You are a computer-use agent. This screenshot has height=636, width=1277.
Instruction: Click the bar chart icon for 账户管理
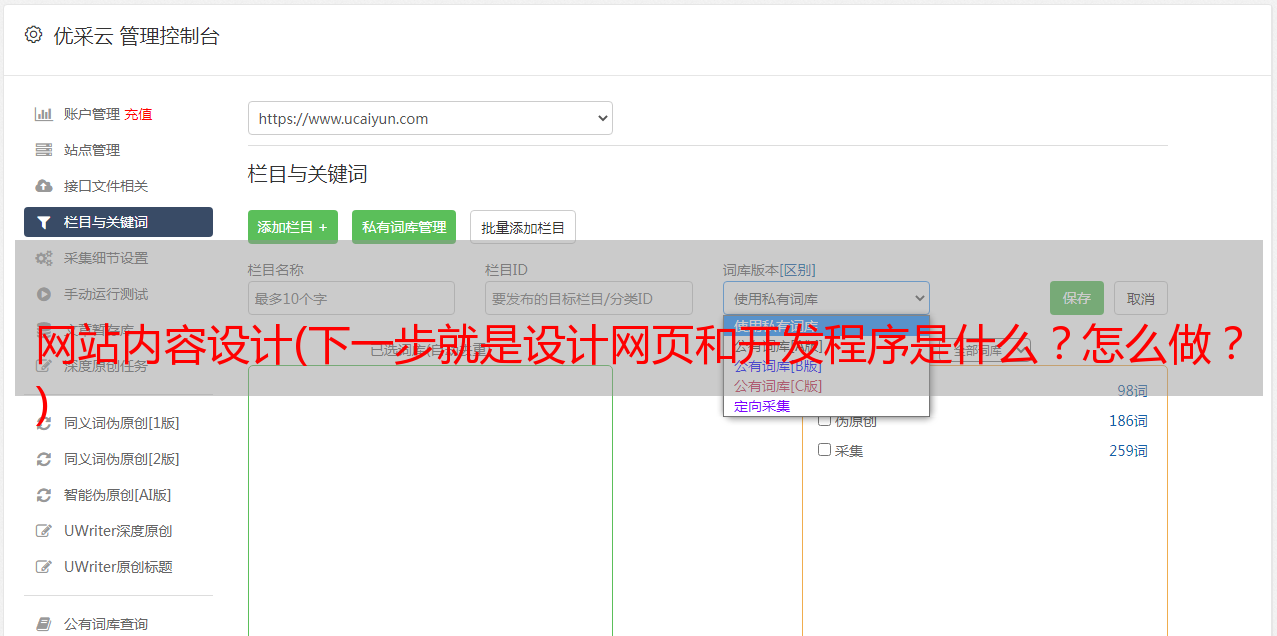coord(43,114)
